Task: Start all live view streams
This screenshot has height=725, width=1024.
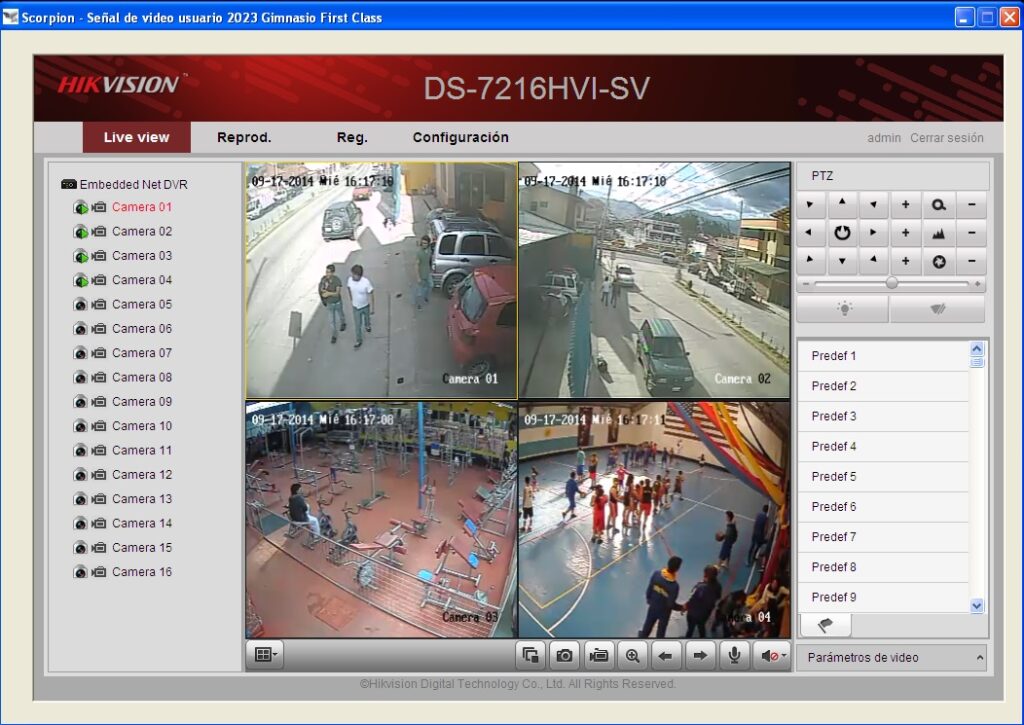Action: (531, 655)
